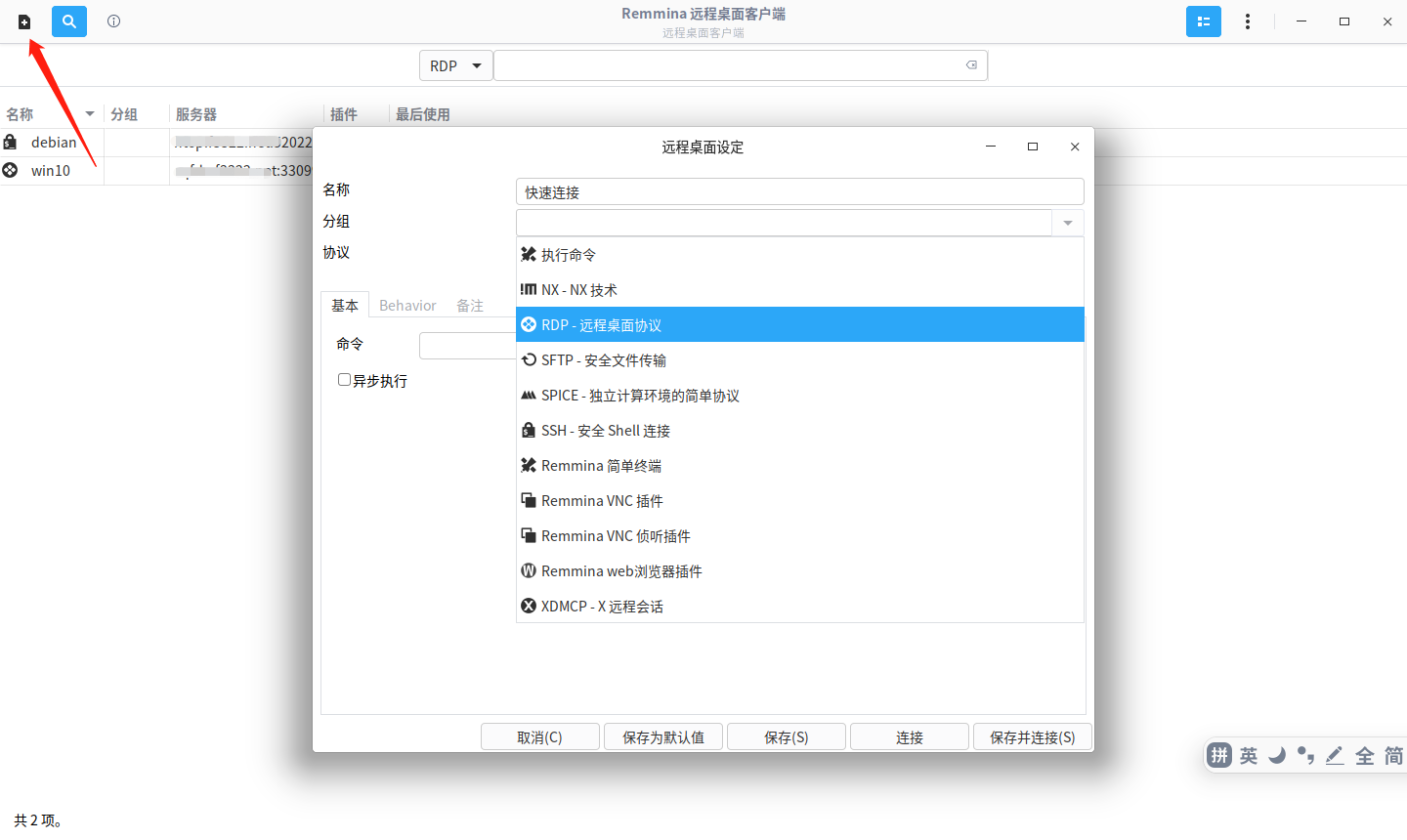Screen dimensions: 1407x840
Task: Switch to the 基本 tab
Action: [345, 306]
